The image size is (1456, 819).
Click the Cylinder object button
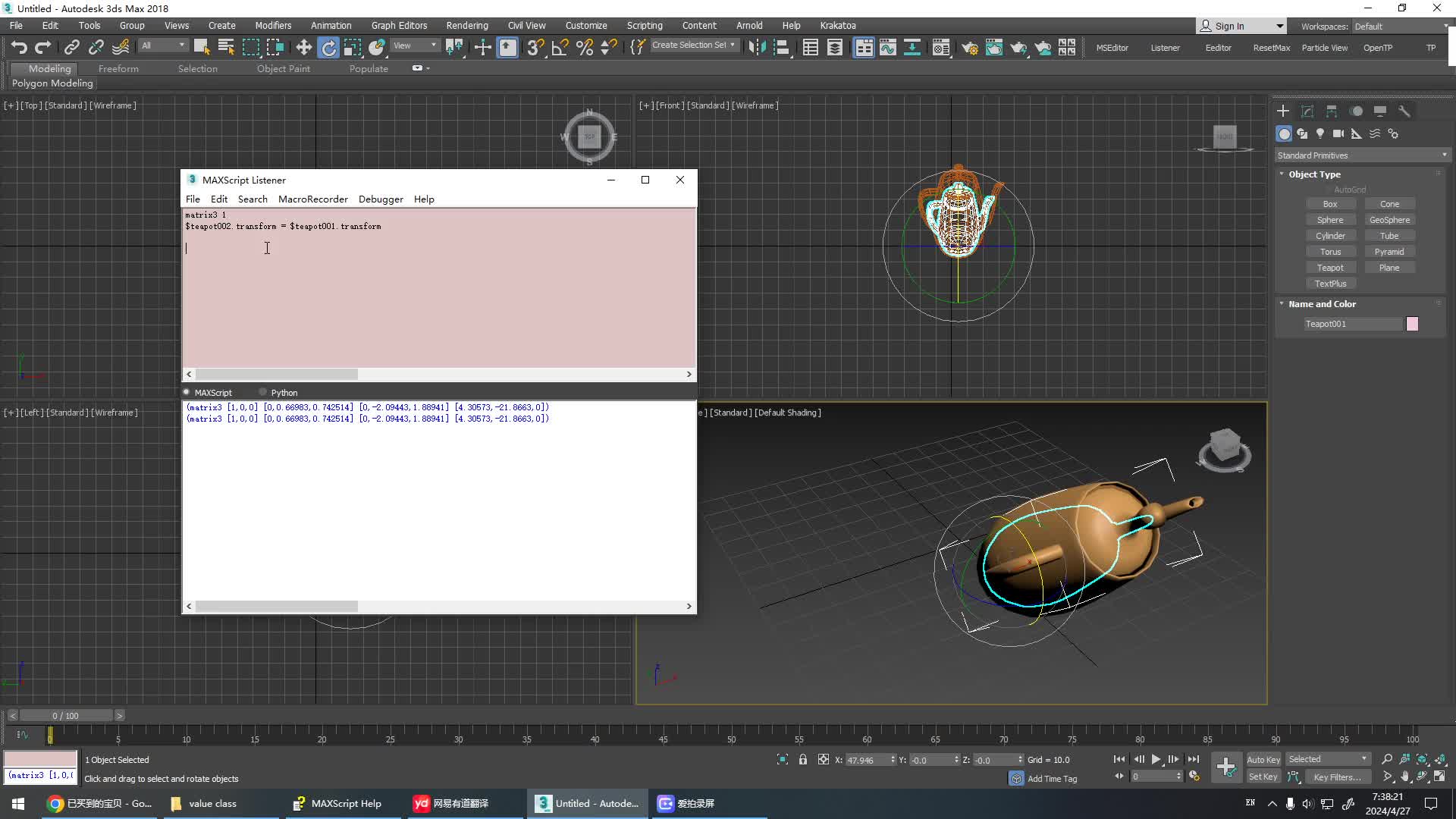tap(1330, 236)
